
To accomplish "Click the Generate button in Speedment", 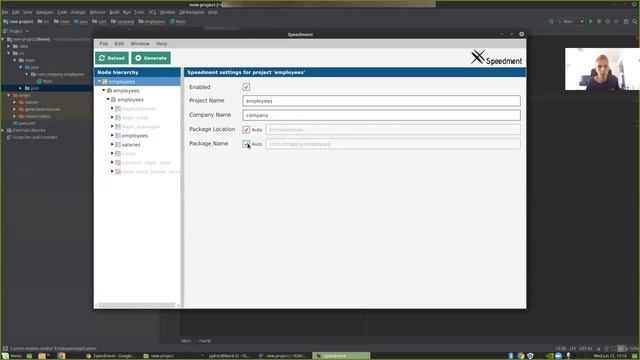I will pos(151,58).
